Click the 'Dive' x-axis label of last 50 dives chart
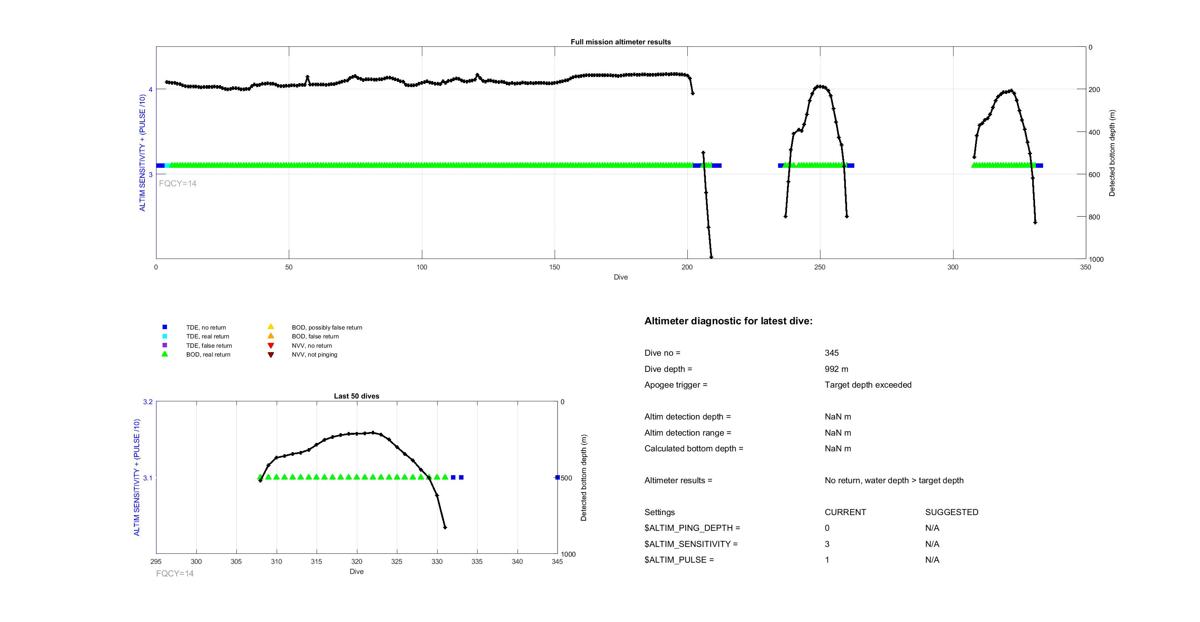Image resolution: width=1200 pixels, height=622 pixels. pos(356,572)
